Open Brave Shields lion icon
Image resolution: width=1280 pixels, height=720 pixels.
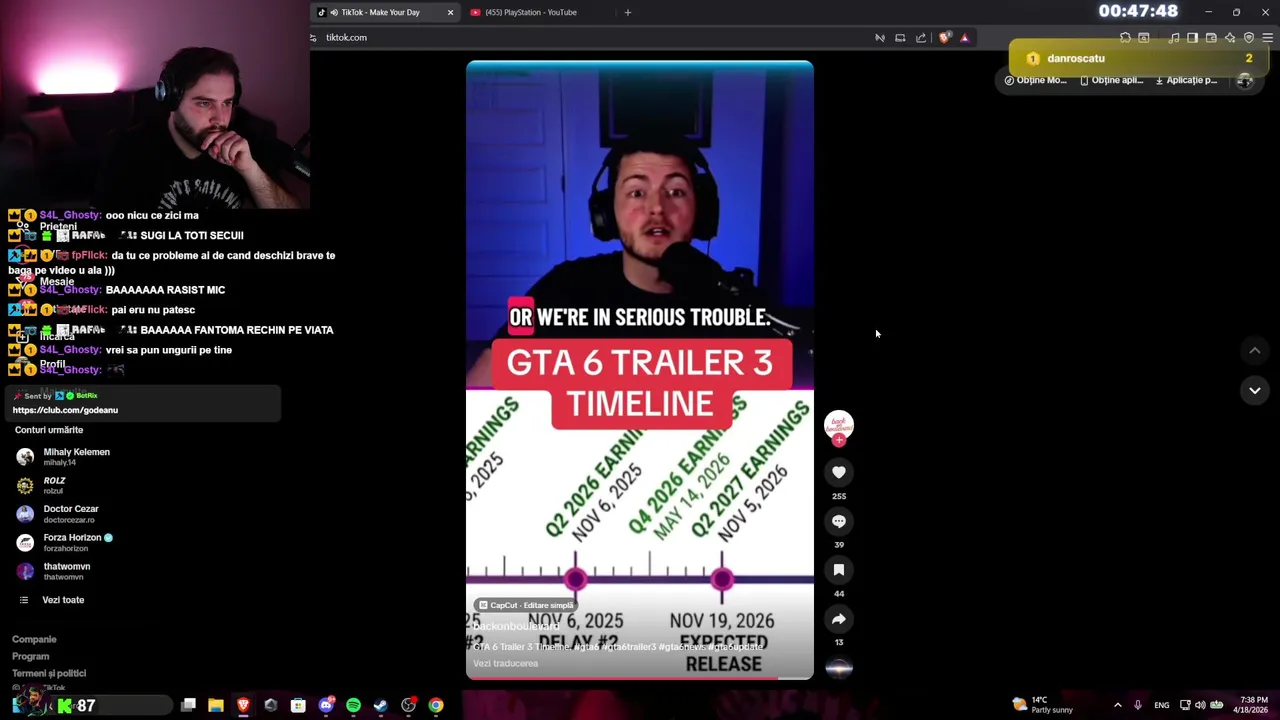coord(944,38)
